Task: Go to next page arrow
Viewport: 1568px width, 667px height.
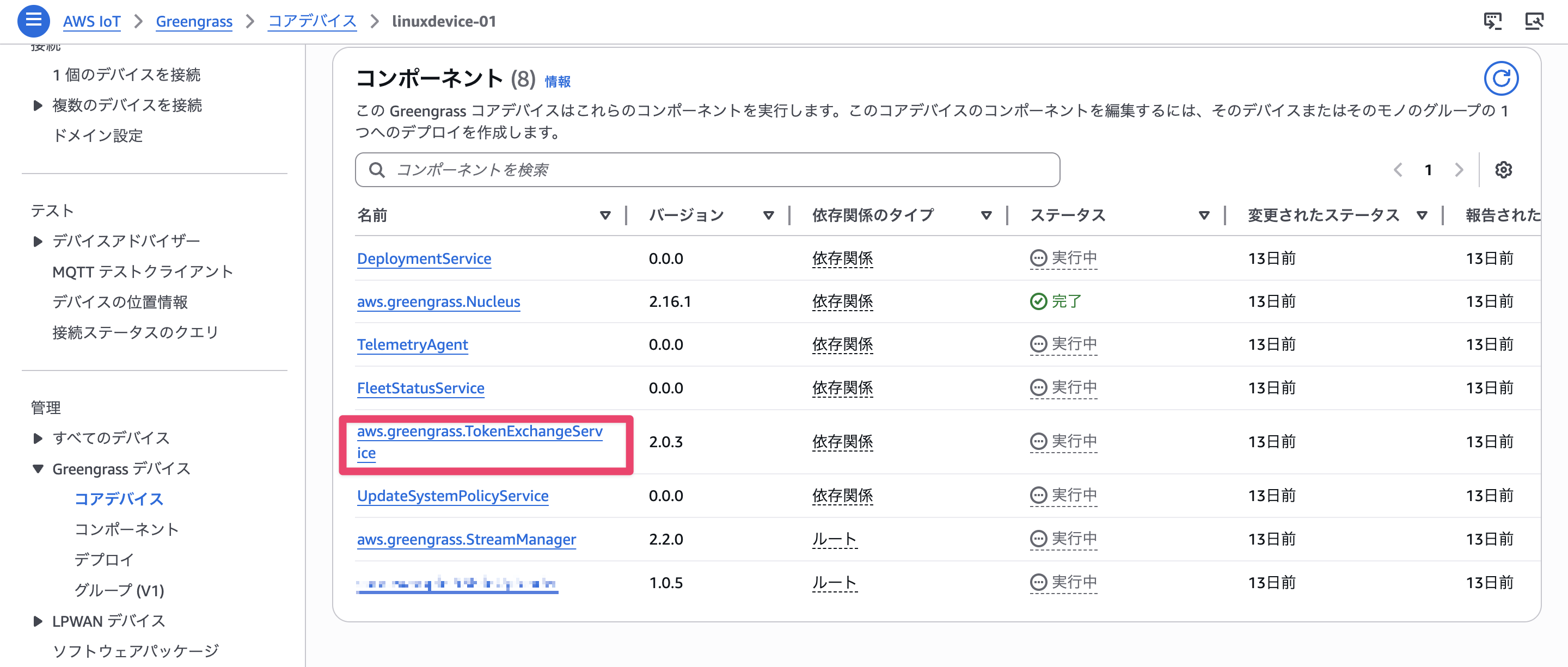Action: click(x=1459, y=170)
